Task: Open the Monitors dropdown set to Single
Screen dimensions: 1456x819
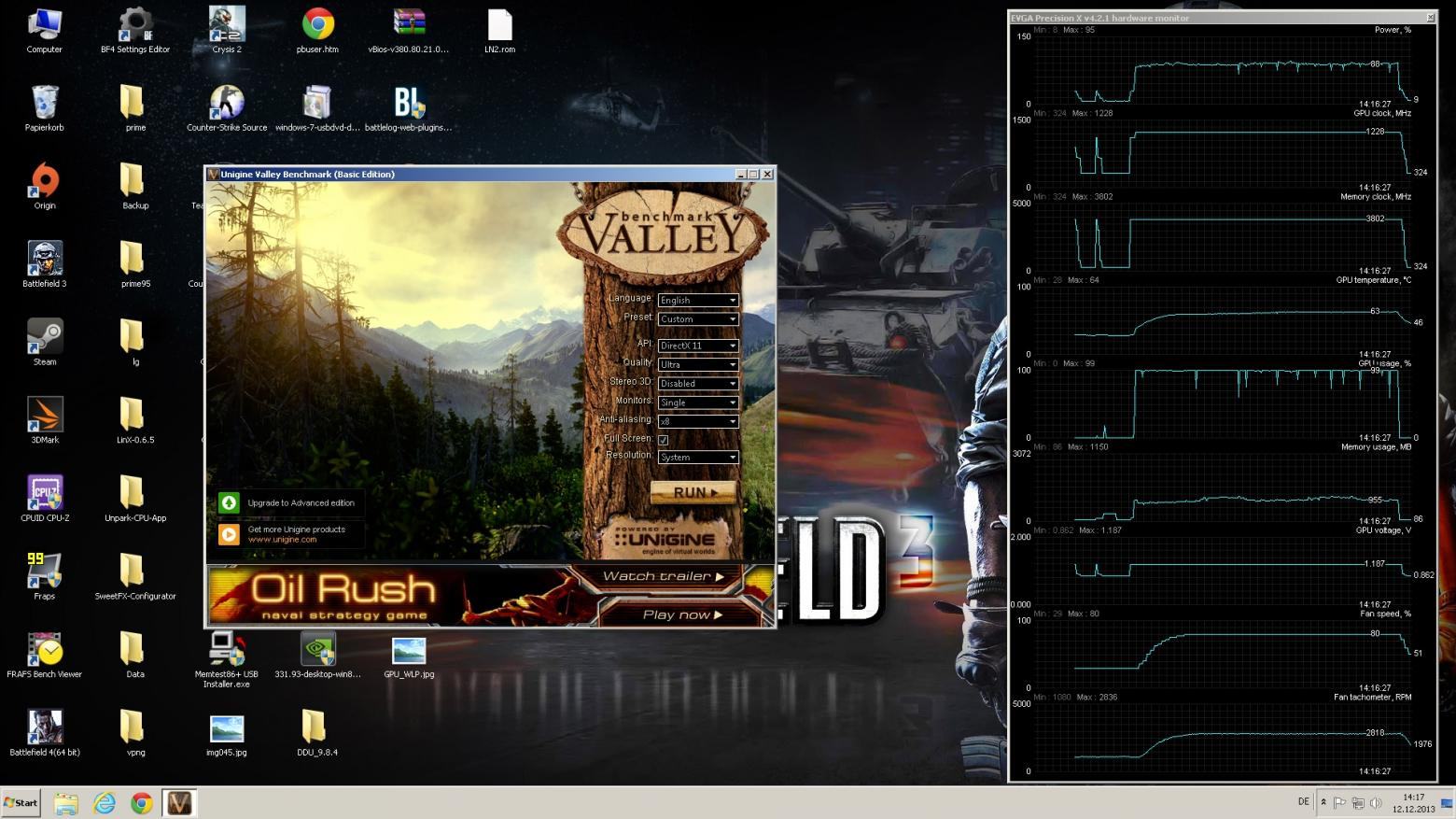Action: click(x=698, y=402)
